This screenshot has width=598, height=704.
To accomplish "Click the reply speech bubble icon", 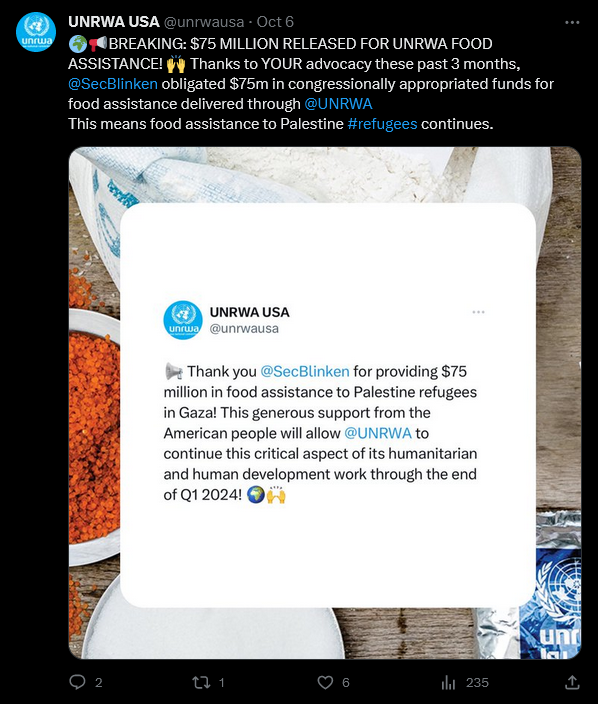I will 77,682.
